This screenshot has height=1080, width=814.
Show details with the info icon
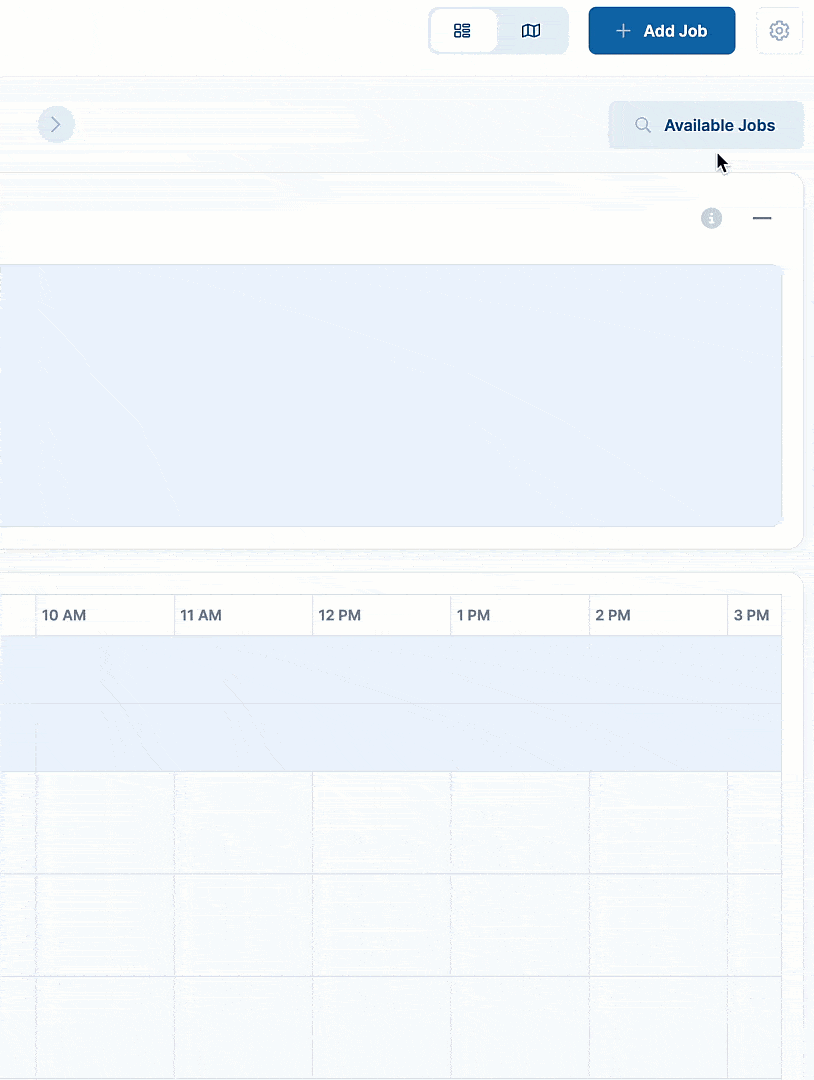click(711, 218)
